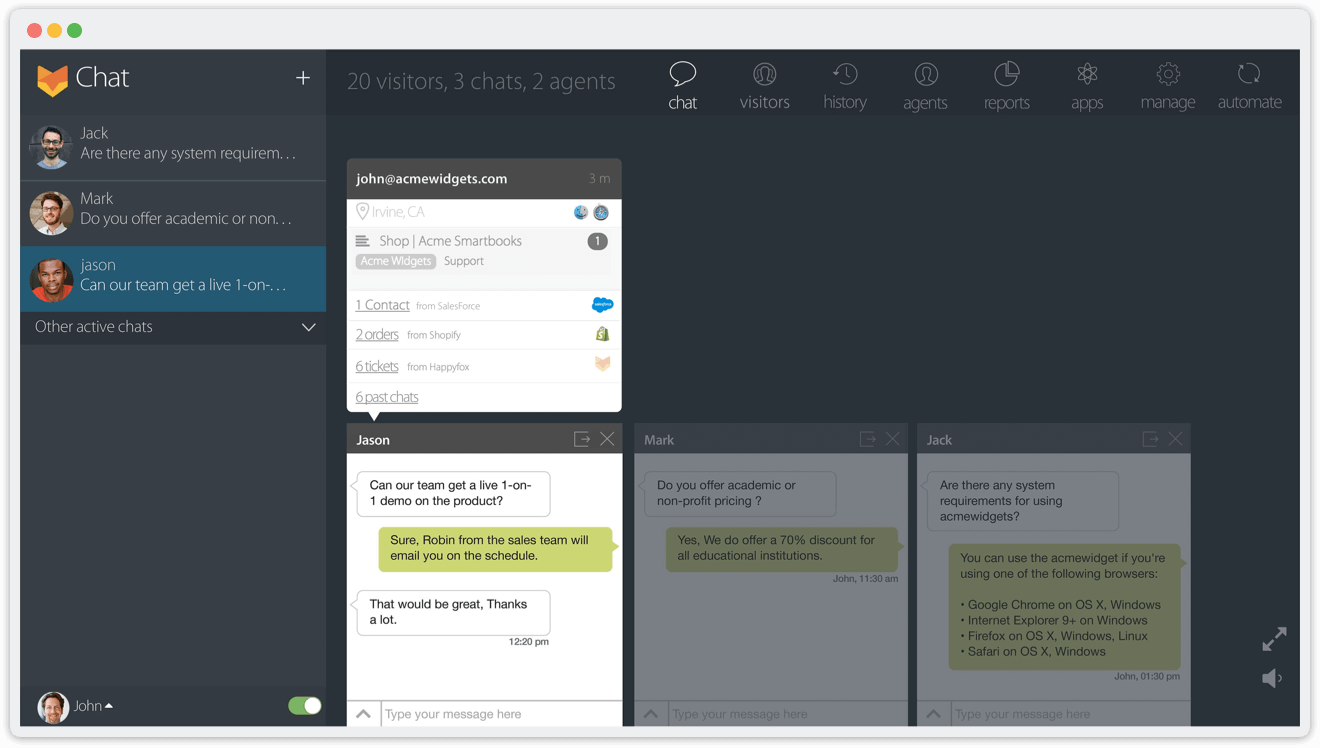The width and height of the screenshot is (1320, 748).
Task: Open the 1 Contact Salesforce link
Action: (x=383, y=305)
